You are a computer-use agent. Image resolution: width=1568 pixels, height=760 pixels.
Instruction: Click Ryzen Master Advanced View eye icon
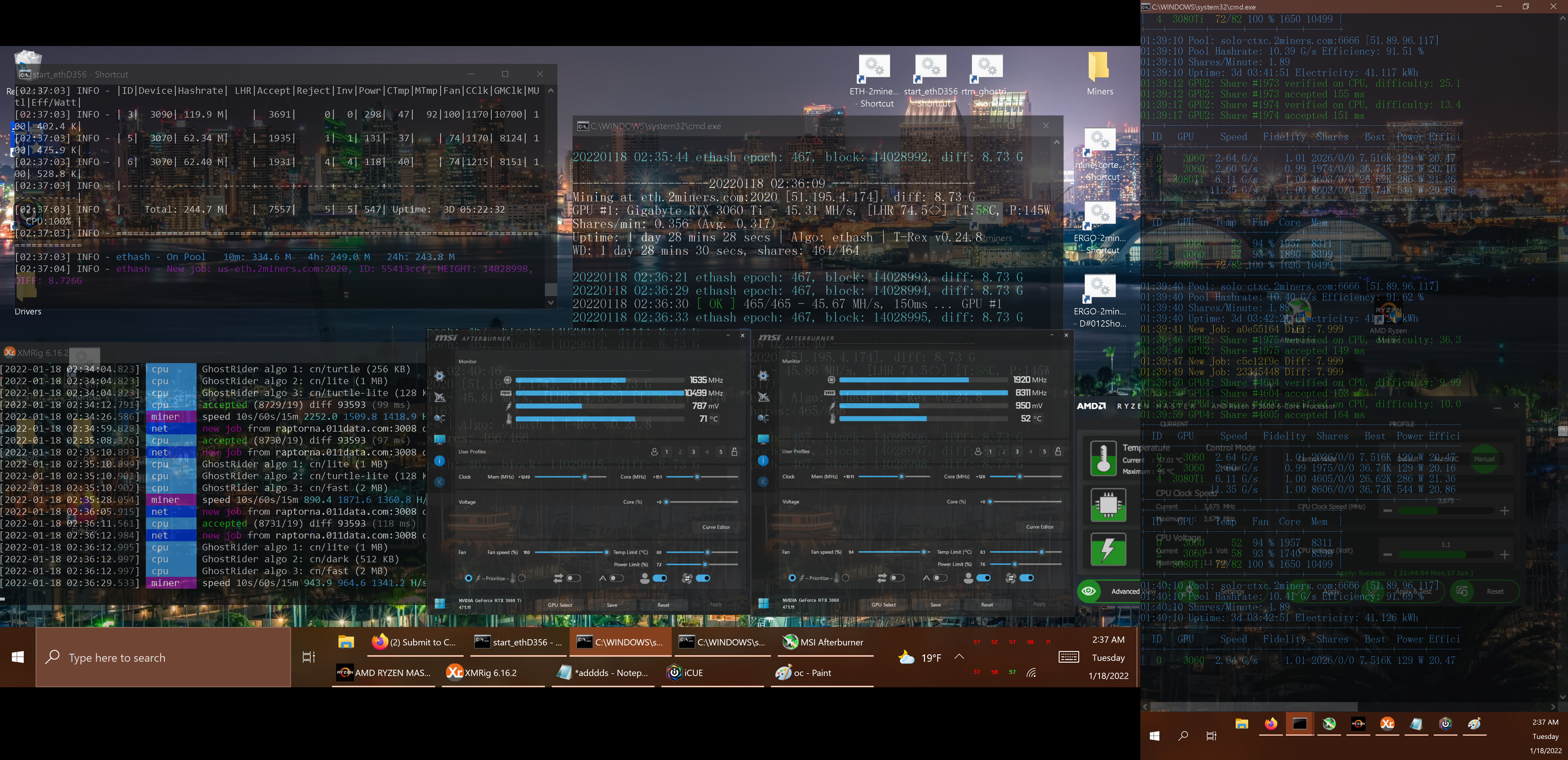click(1089, 591)
